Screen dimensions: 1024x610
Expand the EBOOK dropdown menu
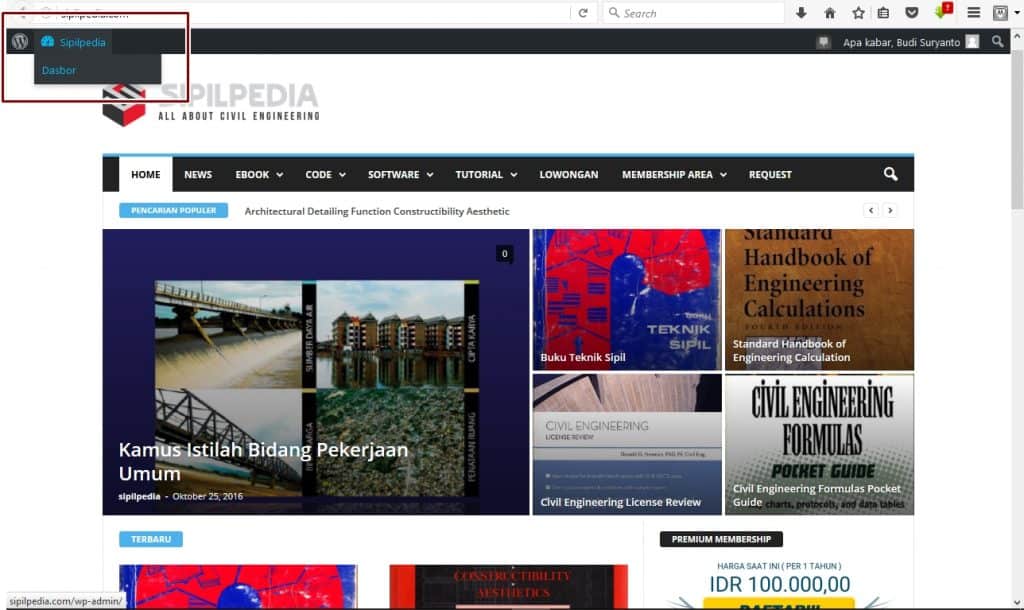coord(259,174)
